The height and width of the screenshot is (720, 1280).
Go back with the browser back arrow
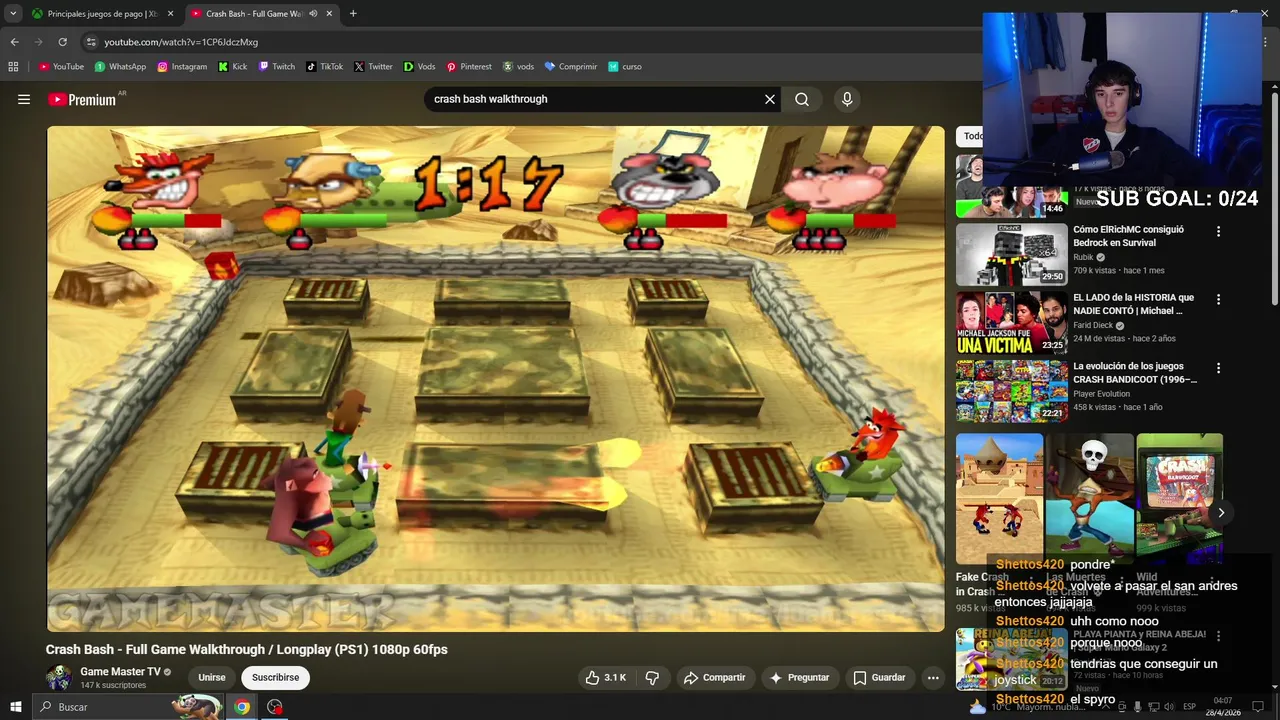[14, 42]
